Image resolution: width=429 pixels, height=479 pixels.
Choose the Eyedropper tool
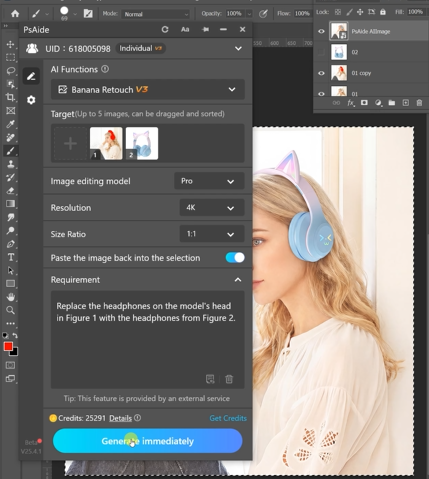(10, 124)
